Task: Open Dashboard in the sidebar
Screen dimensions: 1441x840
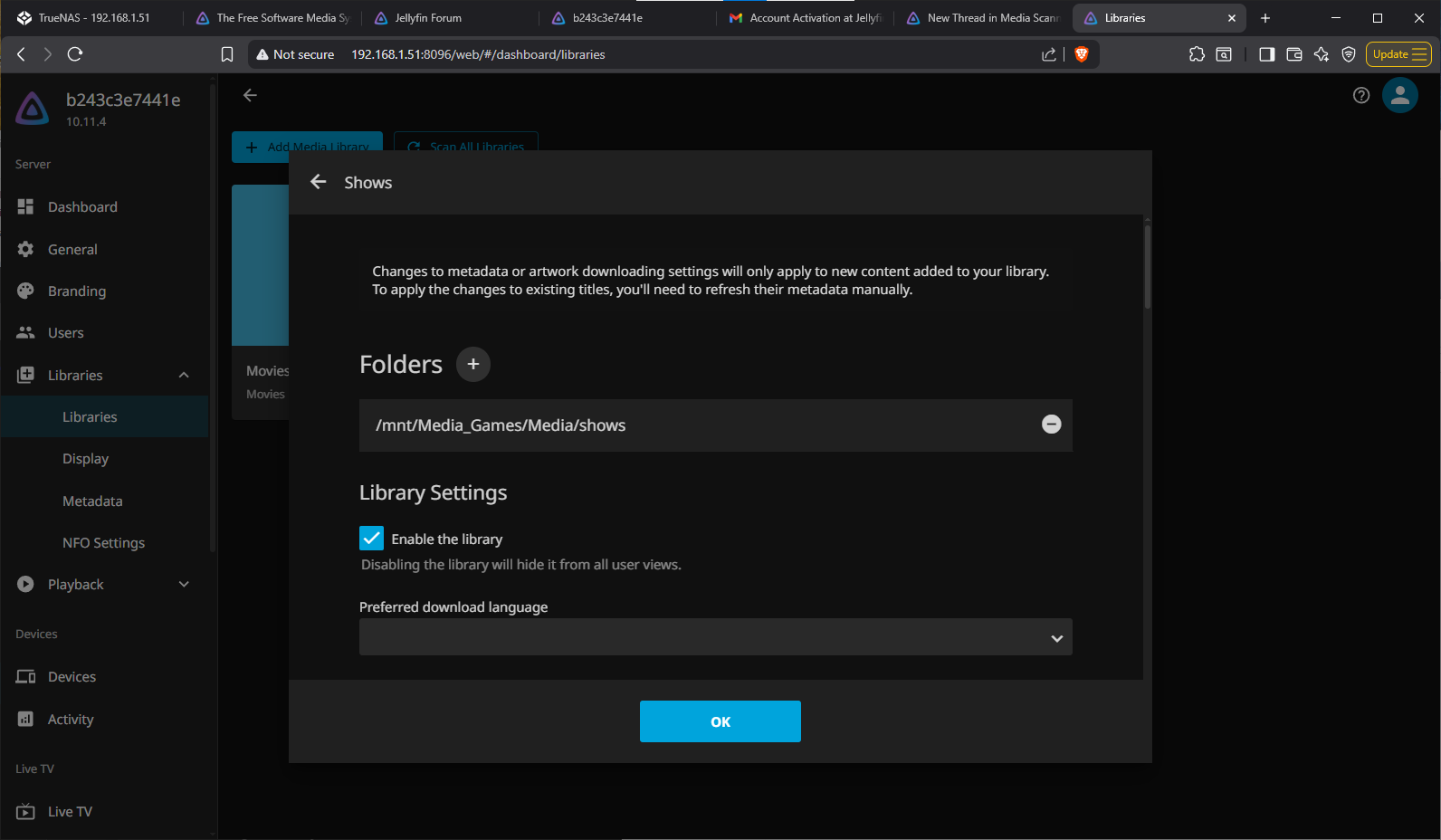Action: [x=82, y=207]
